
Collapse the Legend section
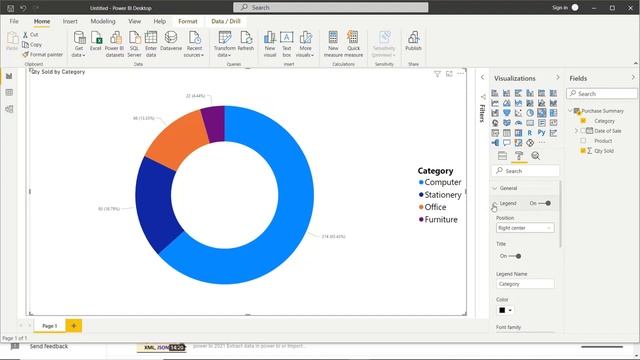click(495, 203)
